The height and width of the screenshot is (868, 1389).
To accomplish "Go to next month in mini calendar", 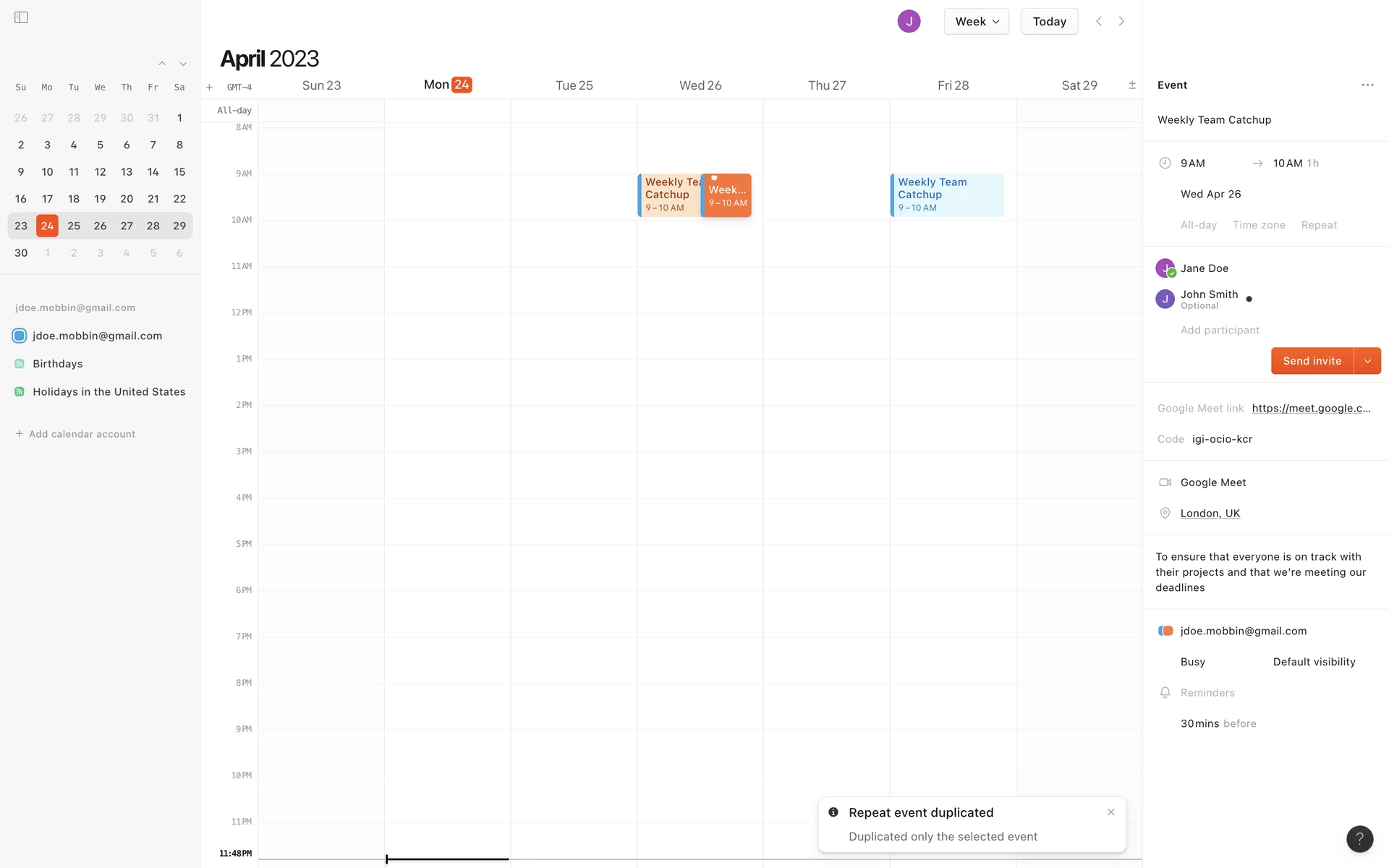I will (183, 64).
